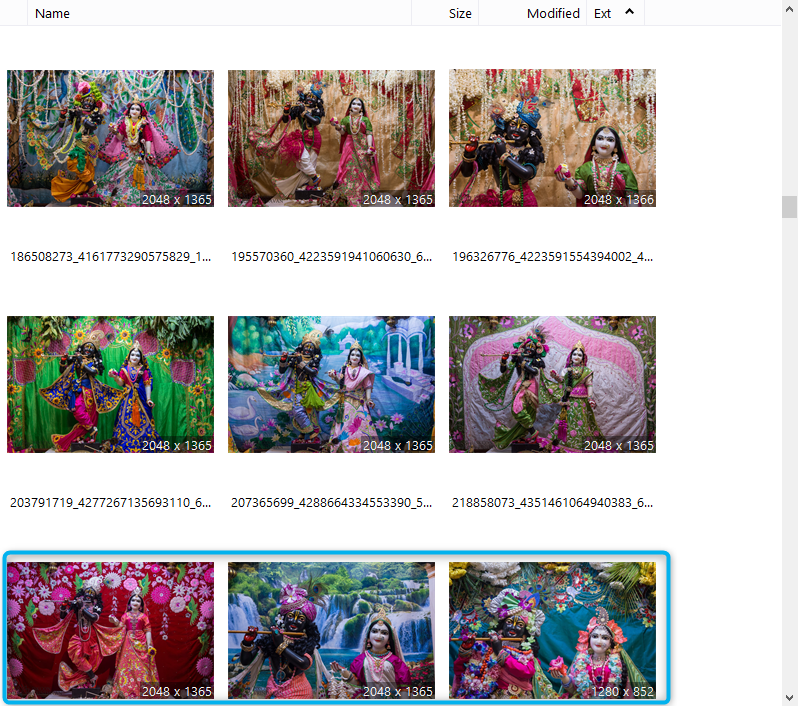Viewport: 798px width, 706px height.
Task: Select the 1280 x 852 image thumbnail
Action: (x=552, y=630)
